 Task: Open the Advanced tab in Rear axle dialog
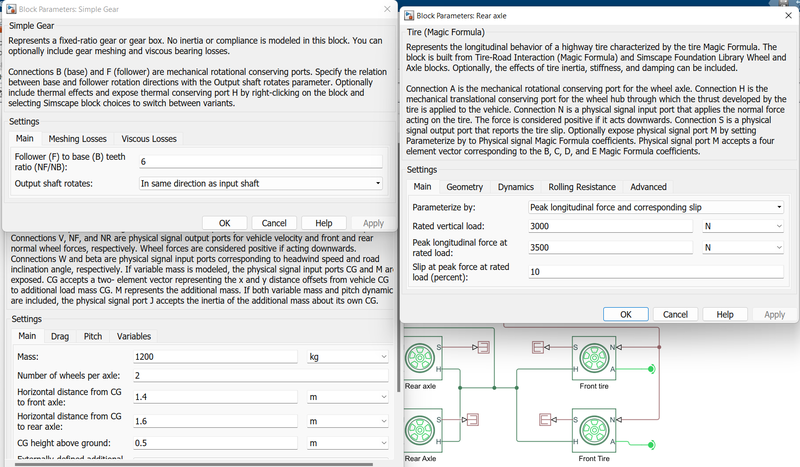(x=648, y=187)
